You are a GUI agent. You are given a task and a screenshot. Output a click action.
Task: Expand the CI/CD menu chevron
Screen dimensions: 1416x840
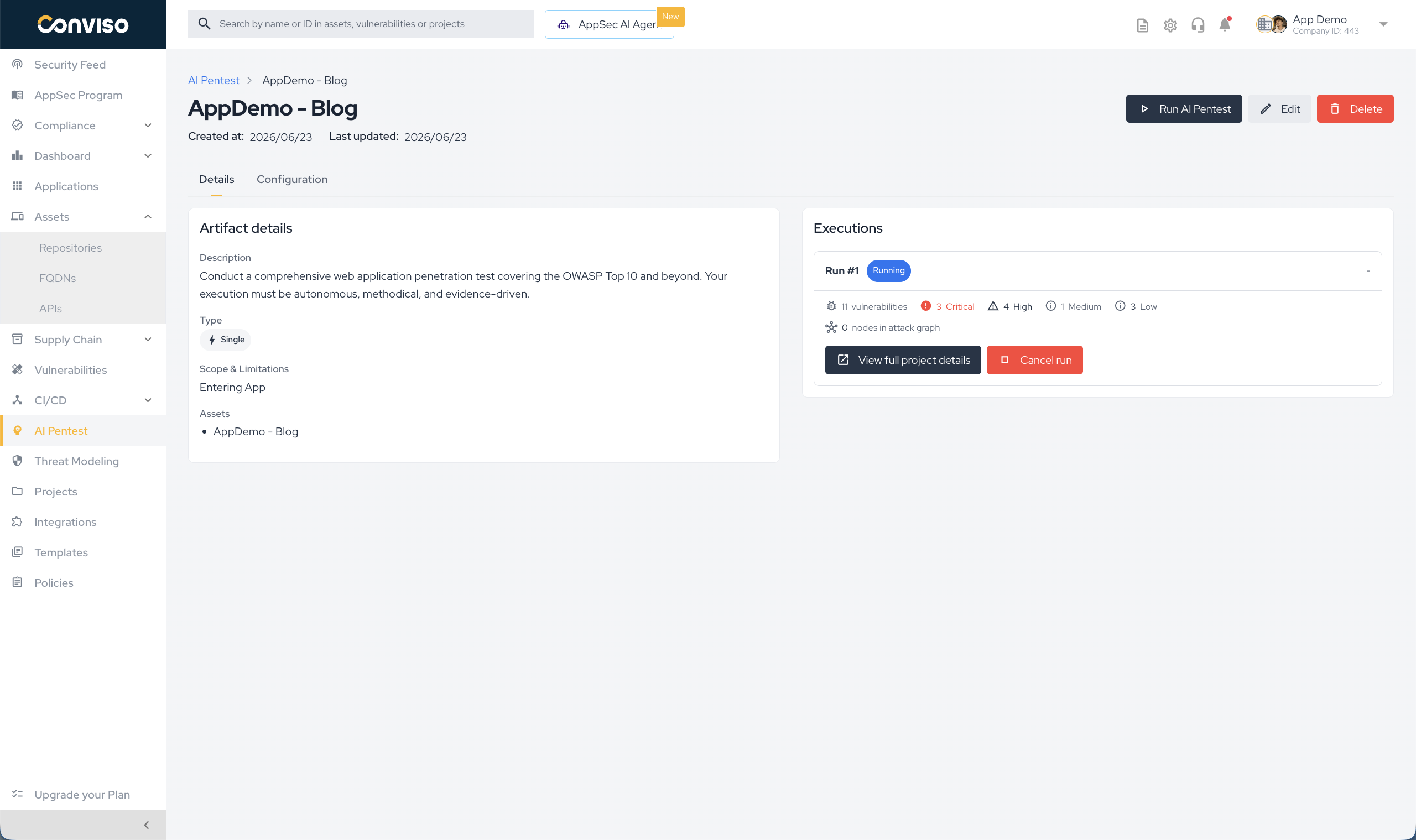coord(148,400)
